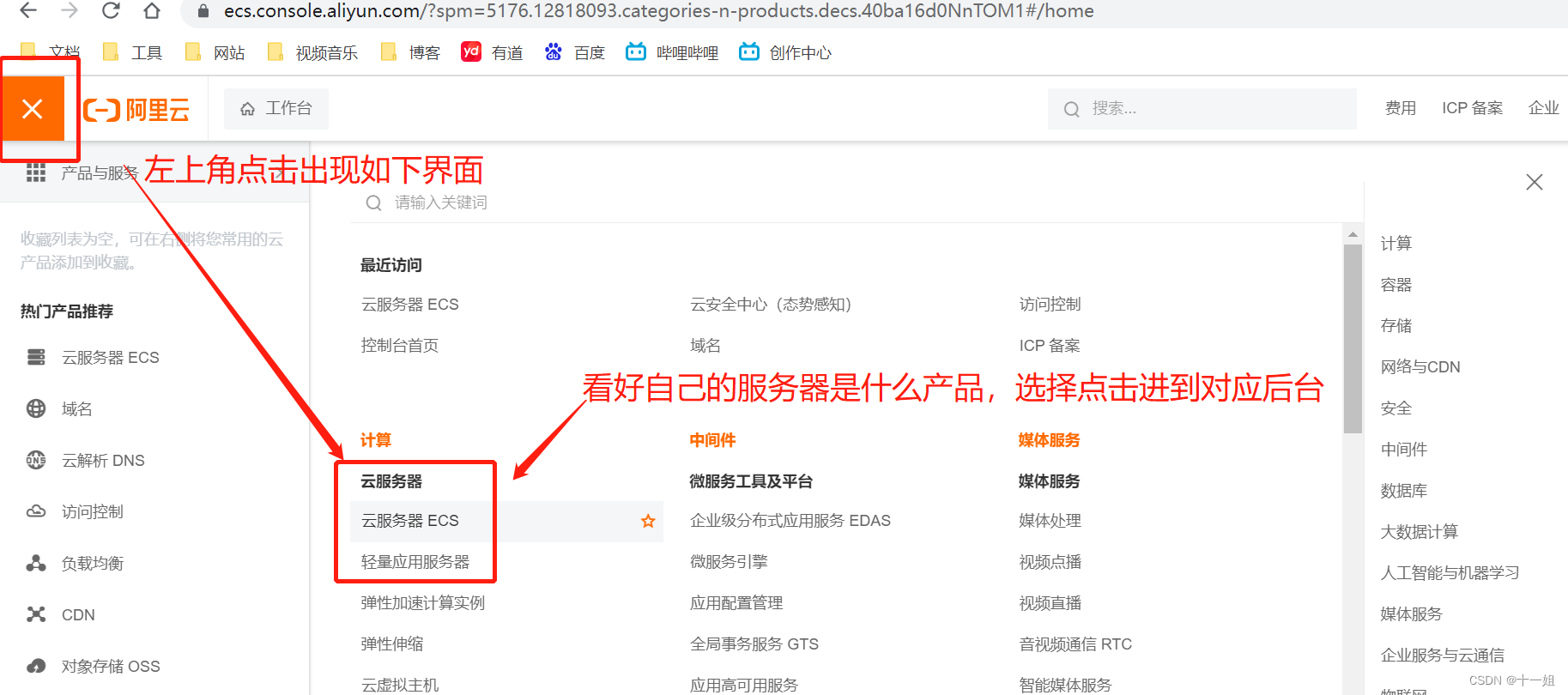
Task: Jump to 媒体服务 in right index
Action: 1412,614
